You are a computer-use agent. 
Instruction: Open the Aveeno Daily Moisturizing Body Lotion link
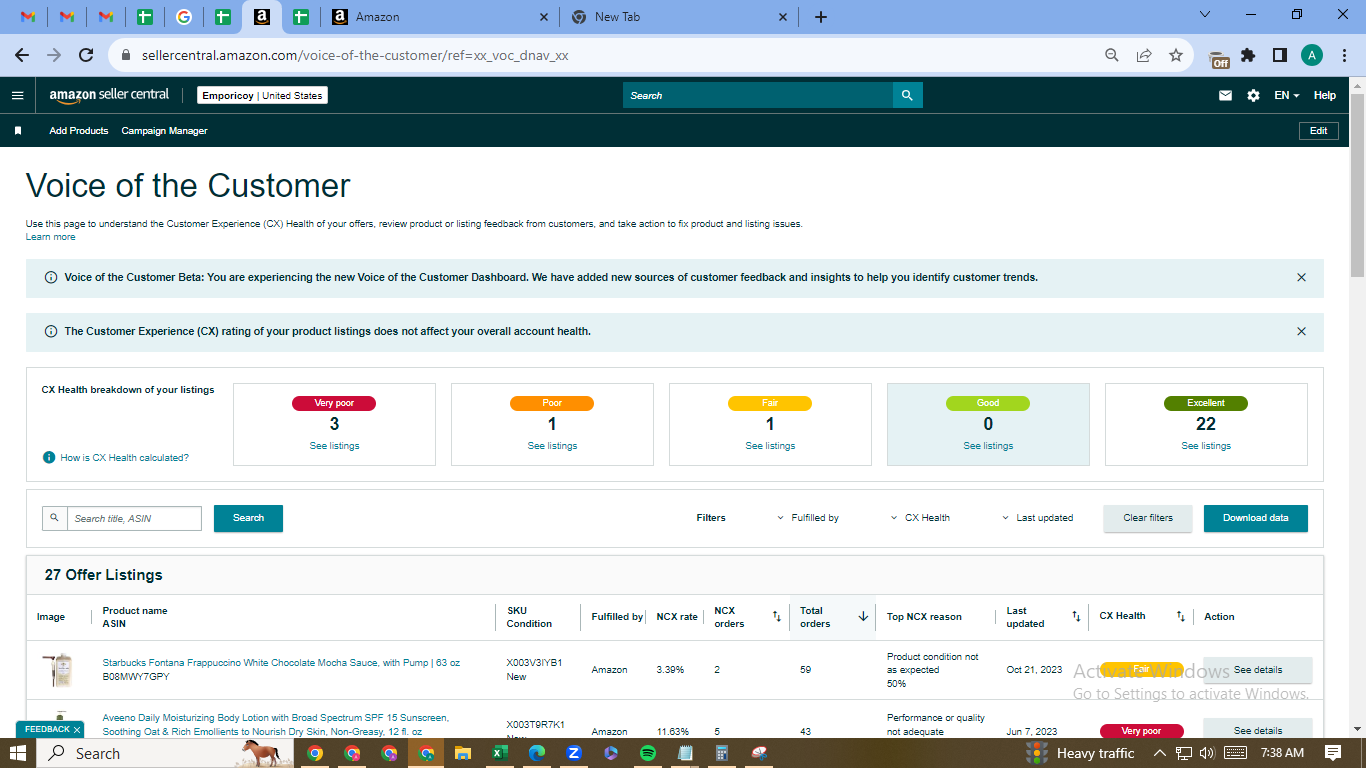(x=276, y=725)
